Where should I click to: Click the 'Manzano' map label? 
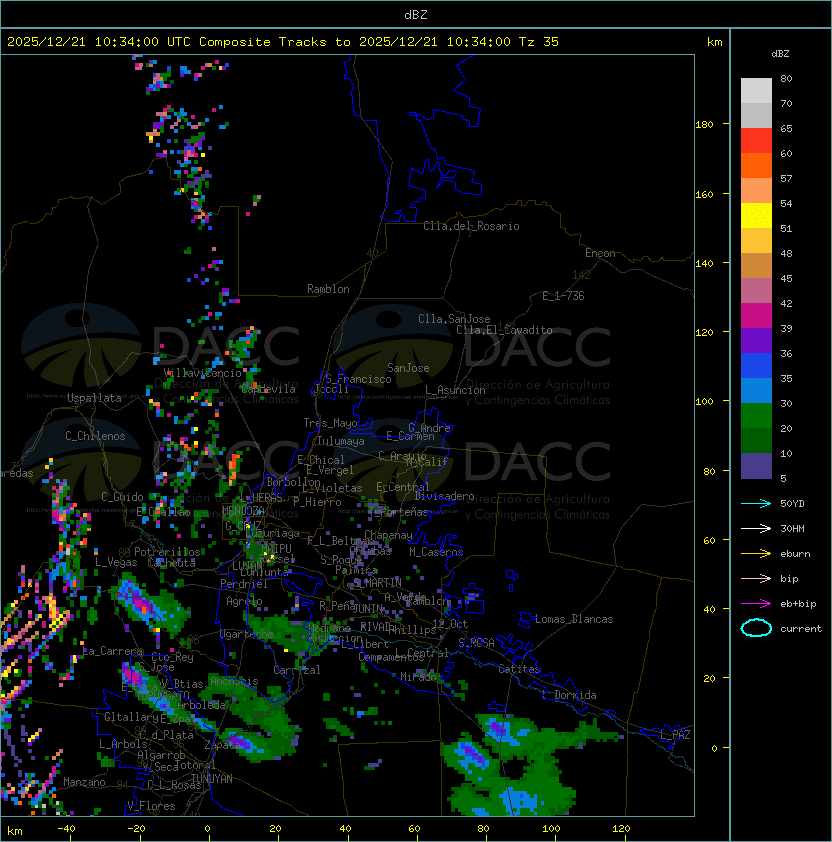point(84,782)
